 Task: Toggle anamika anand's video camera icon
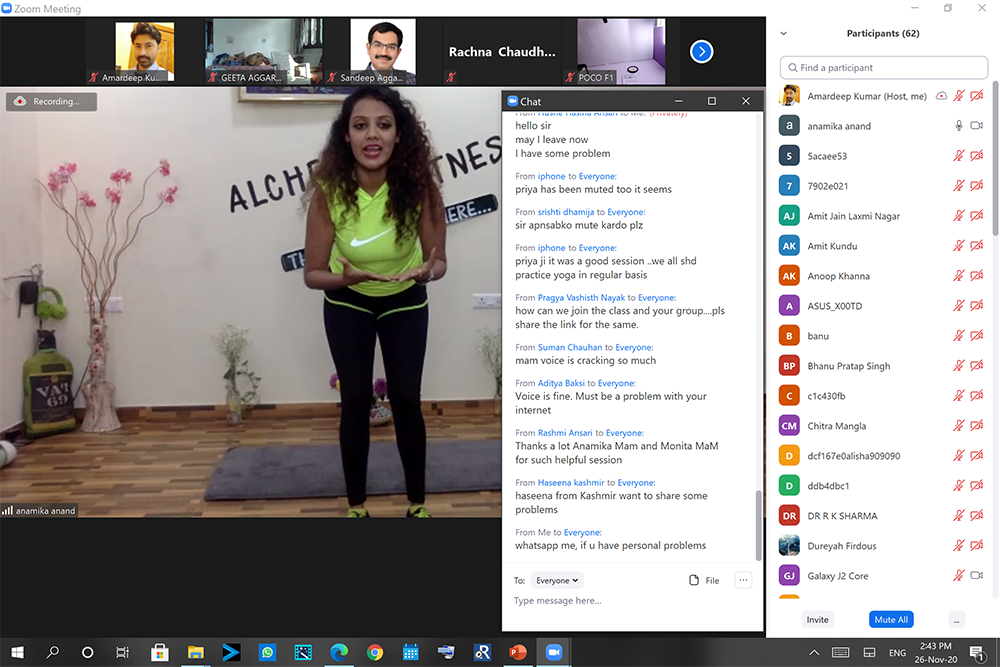pyautogui.click(x=977, y=126)
